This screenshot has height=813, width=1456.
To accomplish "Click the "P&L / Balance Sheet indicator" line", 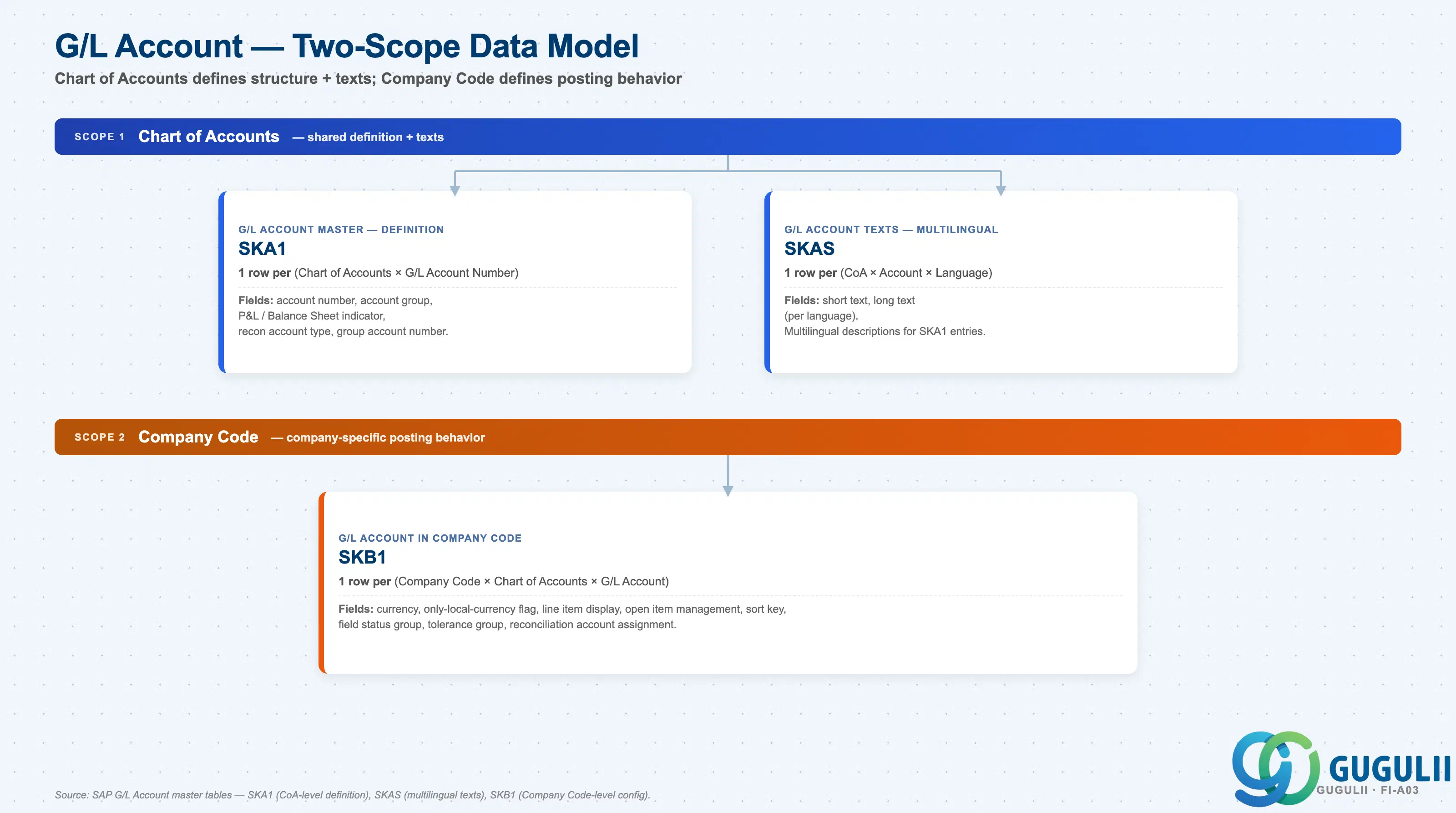I will (x=311, y=316).
